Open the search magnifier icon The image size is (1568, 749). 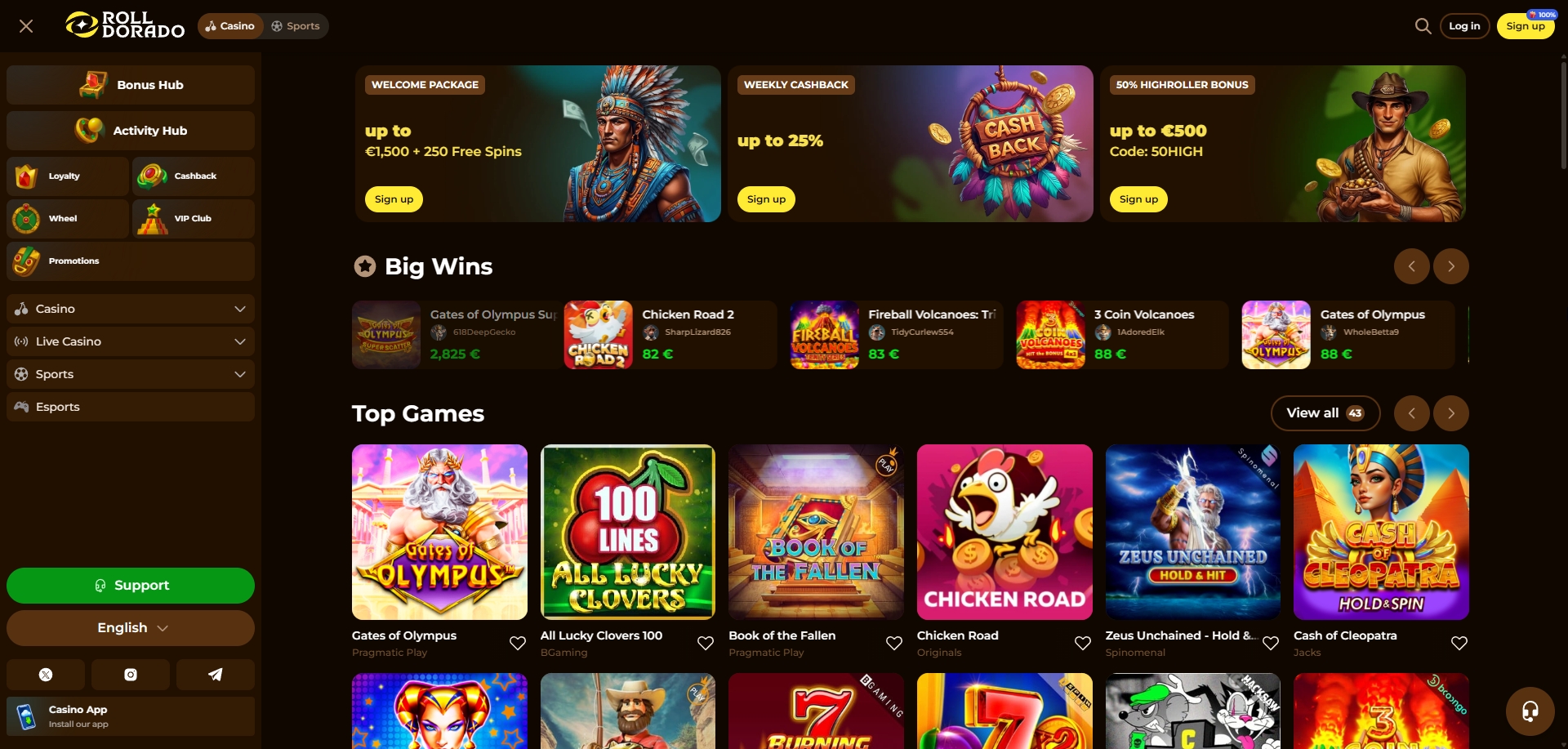click(1423, 26)
